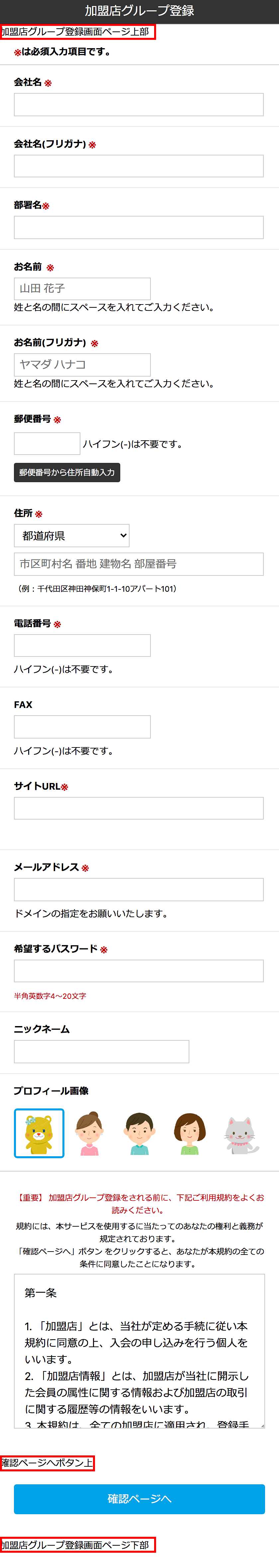Click the 郵便番号 postal code field
This screenshot has width=279, height=1568.
pyautogui.click(x=47, y=444)
